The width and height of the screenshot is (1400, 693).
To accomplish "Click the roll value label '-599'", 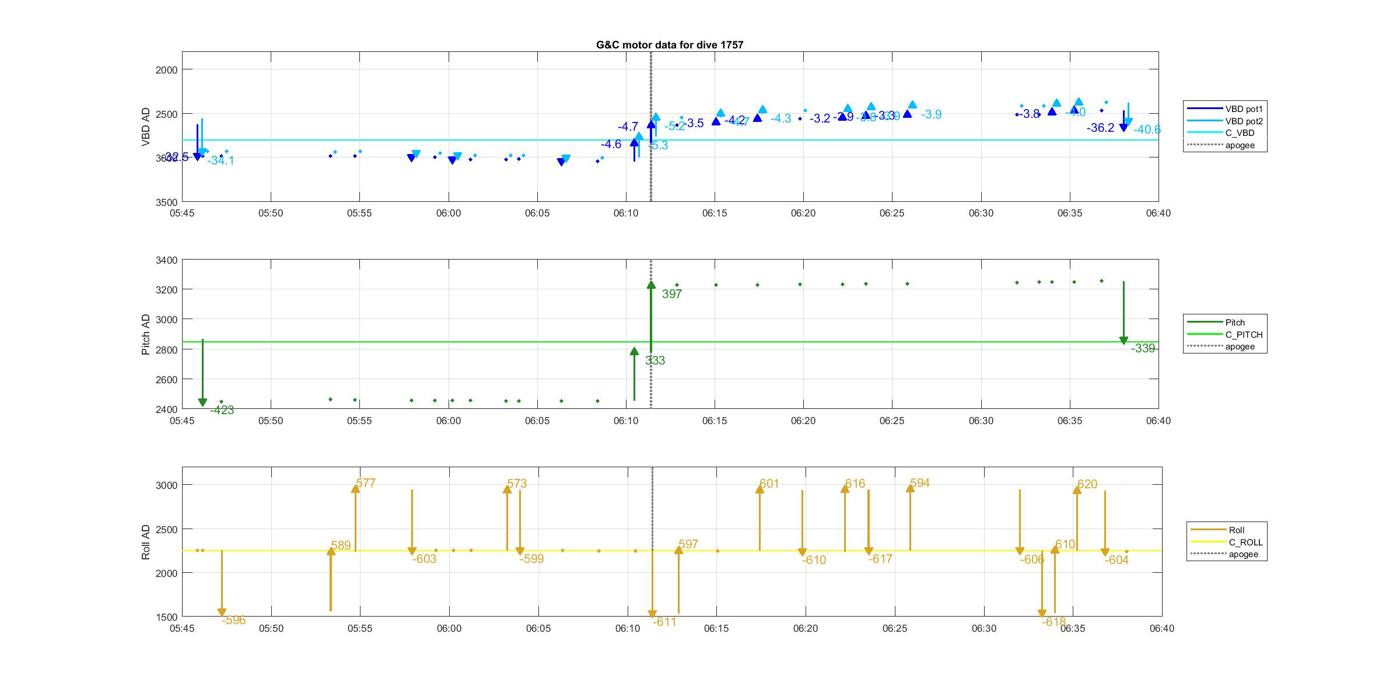I will coord(532,559).
